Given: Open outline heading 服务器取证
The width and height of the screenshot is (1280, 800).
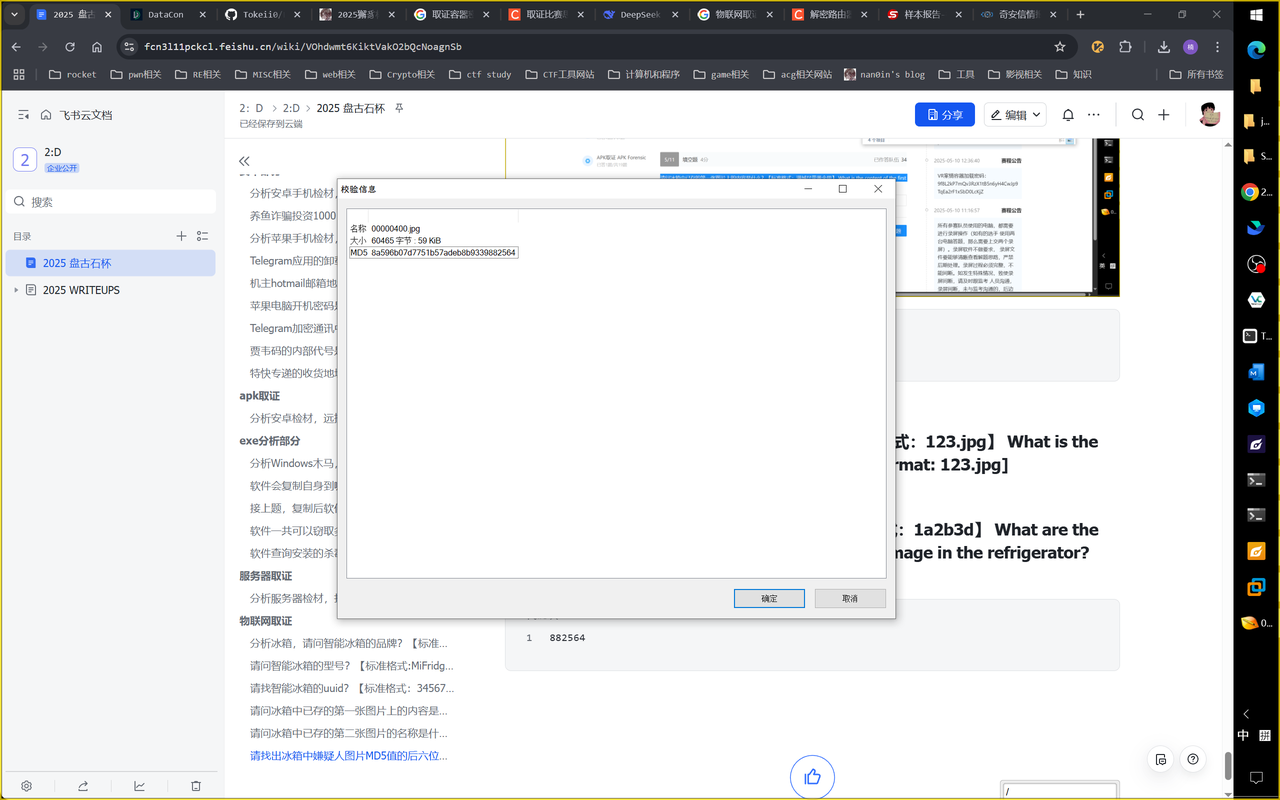Looking at the screenshot, I should pyautogui.click(x=265, y=576).
